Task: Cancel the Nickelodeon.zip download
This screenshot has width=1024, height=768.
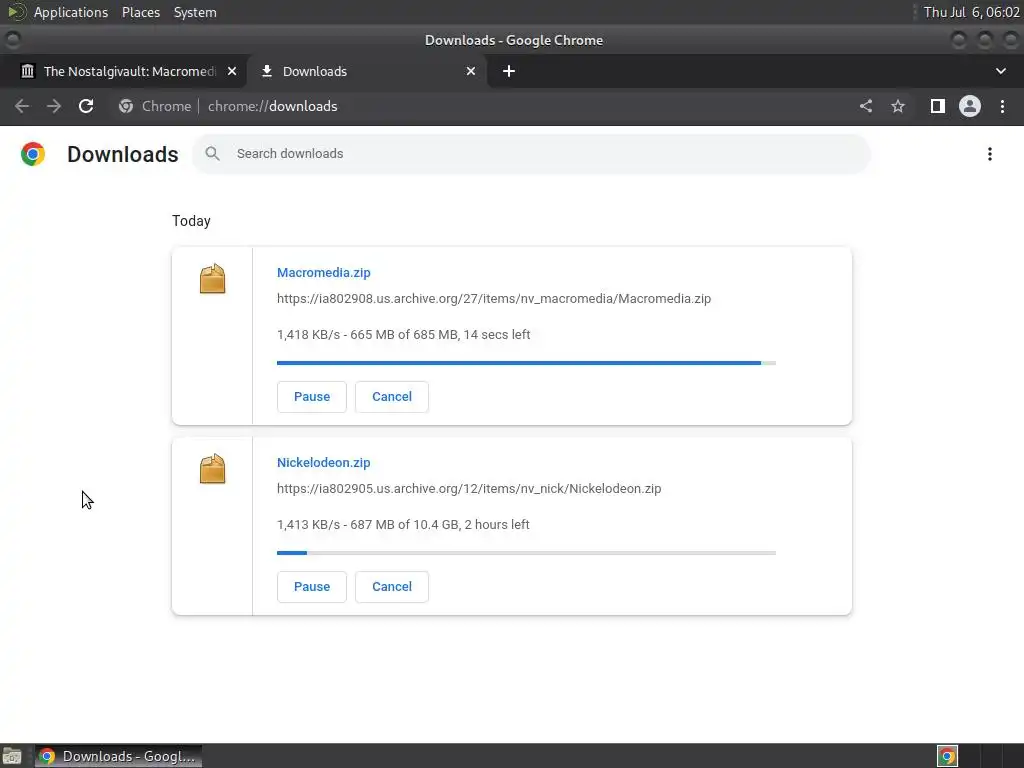Action: coord(392,586)
